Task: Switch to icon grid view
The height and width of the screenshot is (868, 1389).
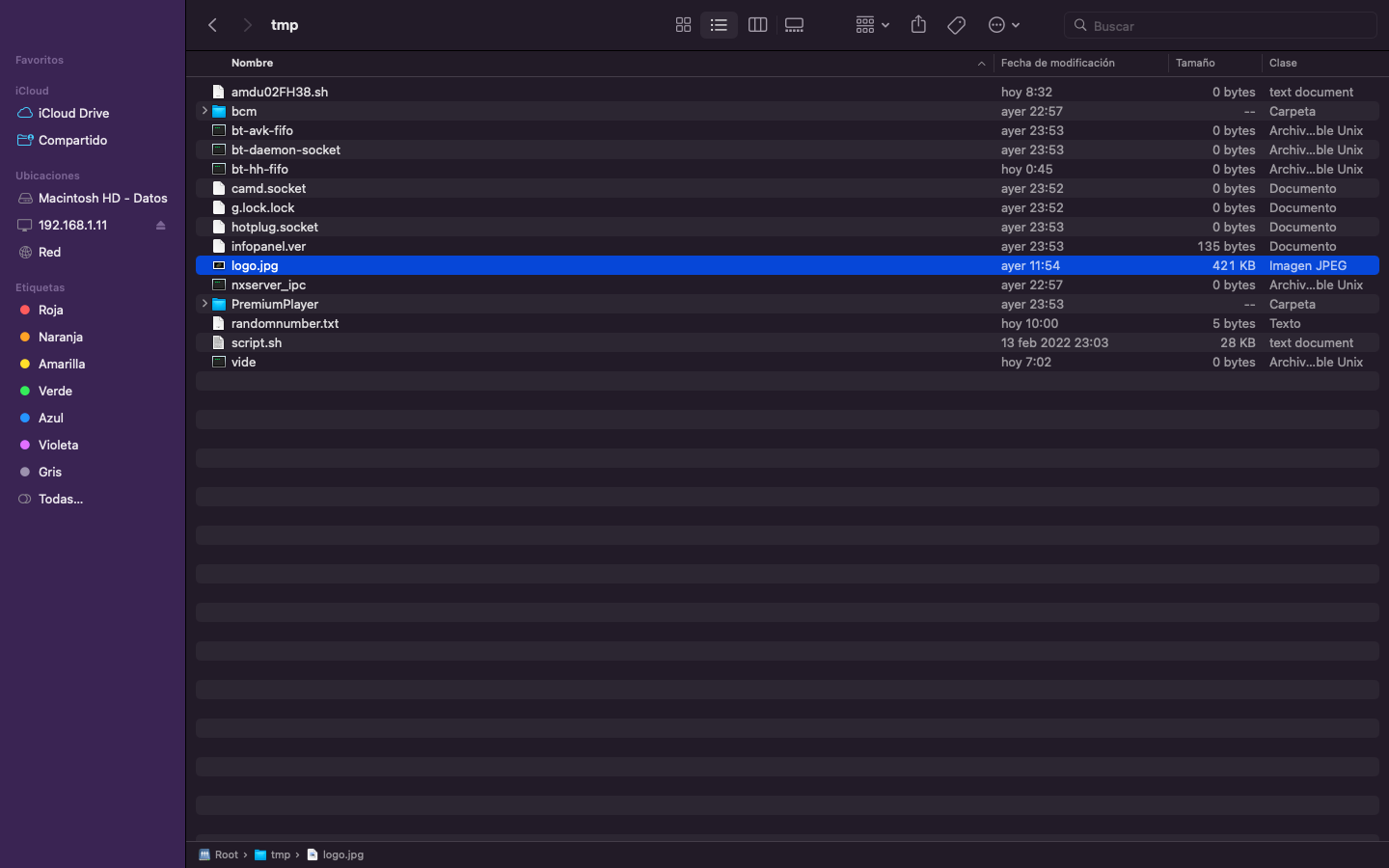Action: pos(683,25)
